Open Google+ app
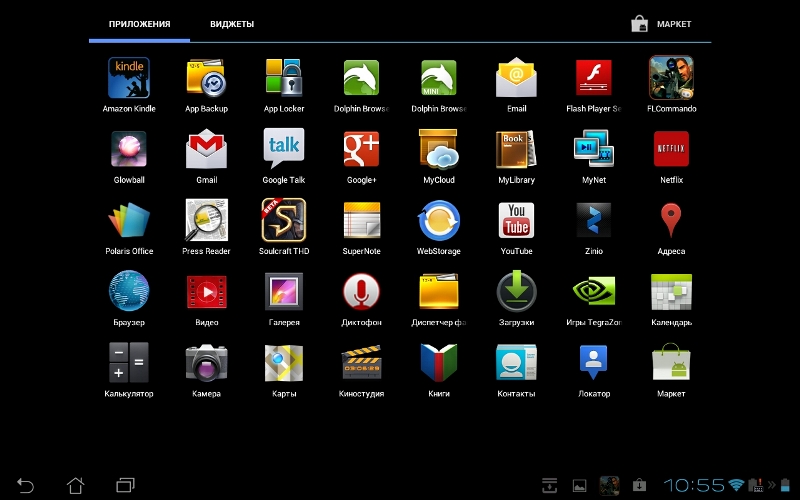The width and height of the screenshot is (800, 500). tap(361, 149)
